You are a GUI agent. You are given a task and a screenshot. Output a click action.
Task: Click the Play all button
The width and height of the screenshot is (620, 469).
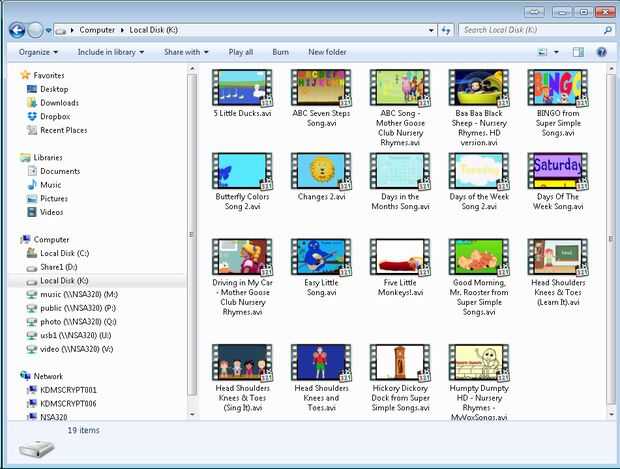click(240, 52)
